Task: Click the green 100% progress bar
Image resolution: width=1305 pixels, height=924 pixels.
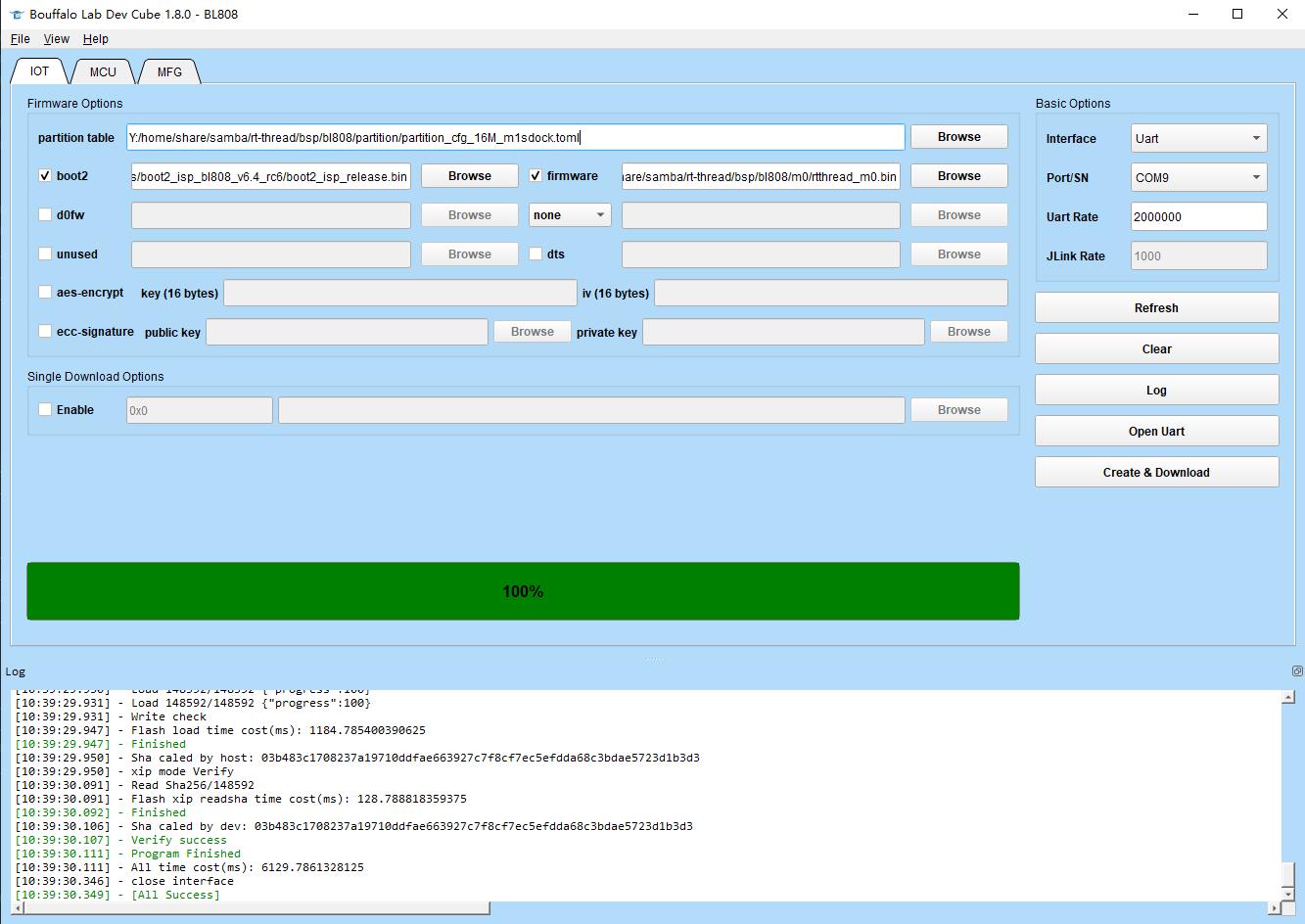Action: coord(523,591)
